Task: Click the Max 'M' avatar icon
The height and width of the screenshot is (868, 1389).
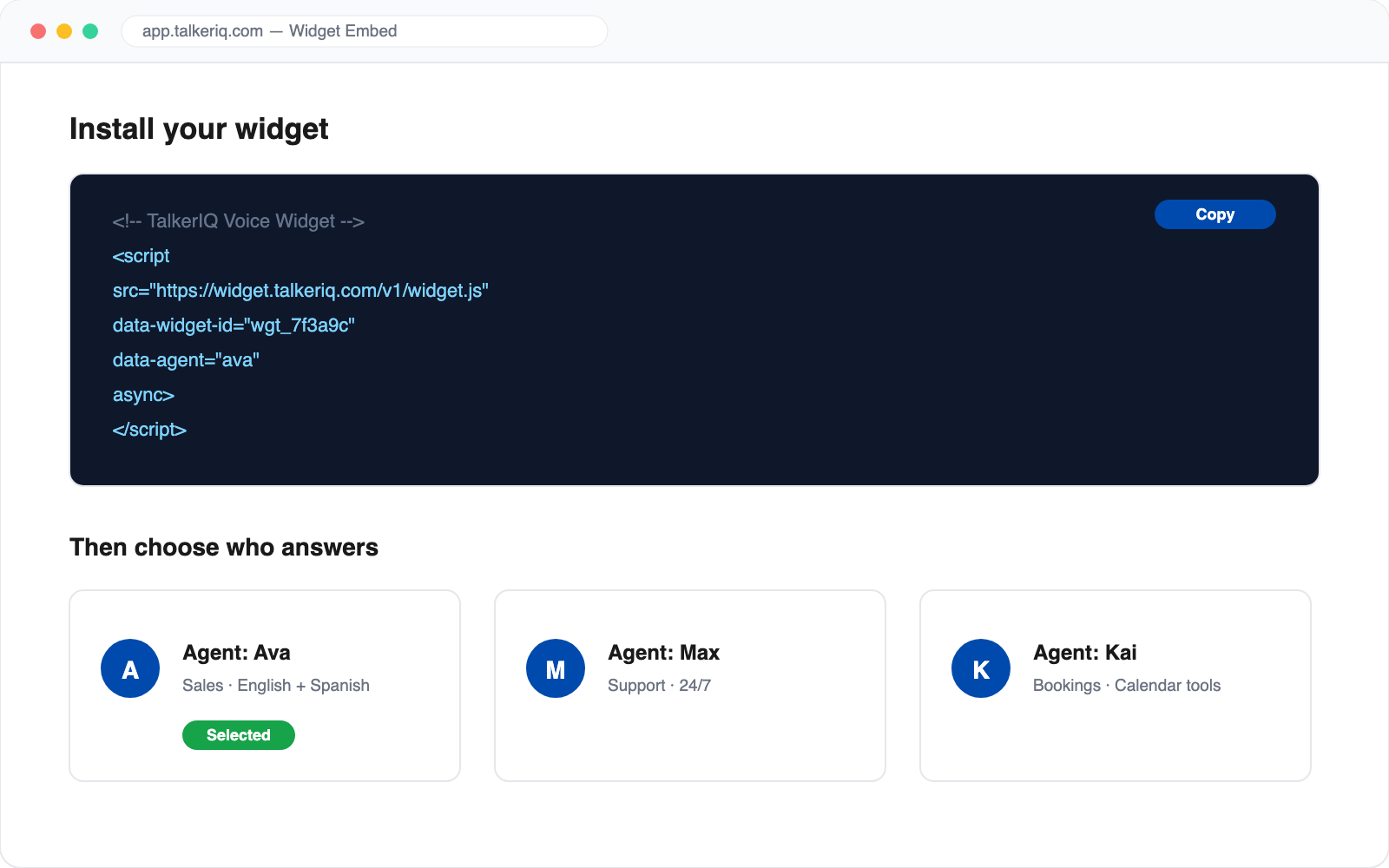Action: [556, 668]
